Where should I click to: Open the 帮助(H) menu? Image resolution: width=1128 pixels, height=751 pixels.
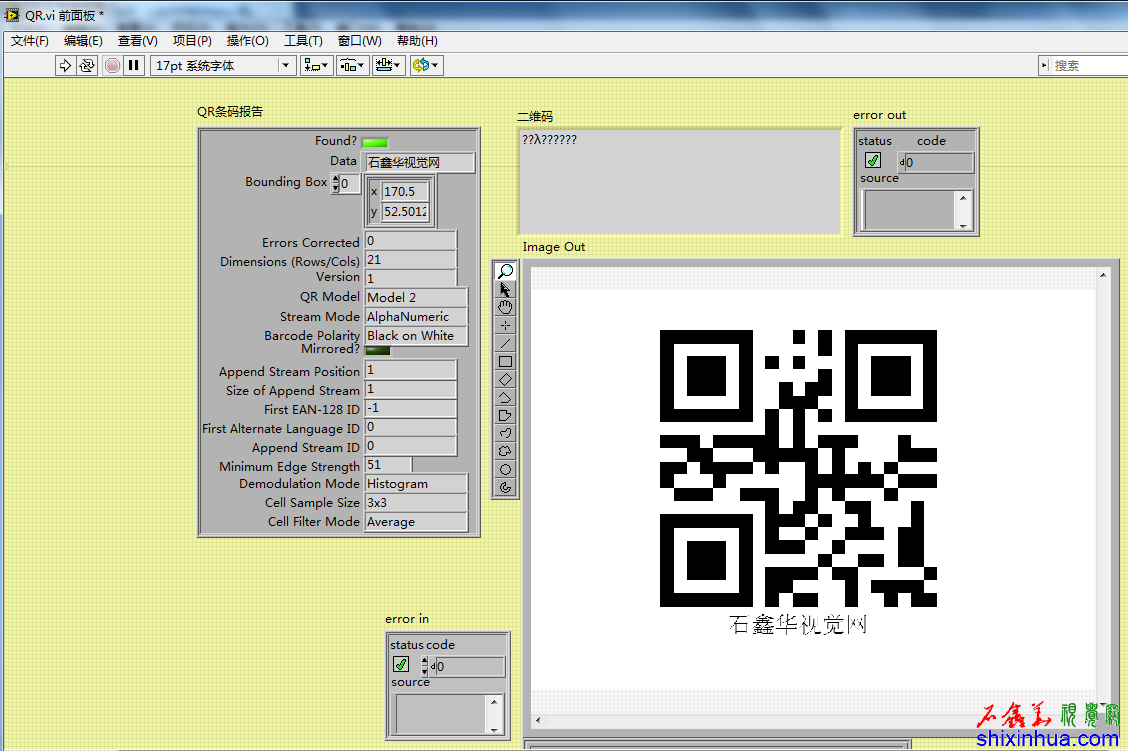(417, 41)
